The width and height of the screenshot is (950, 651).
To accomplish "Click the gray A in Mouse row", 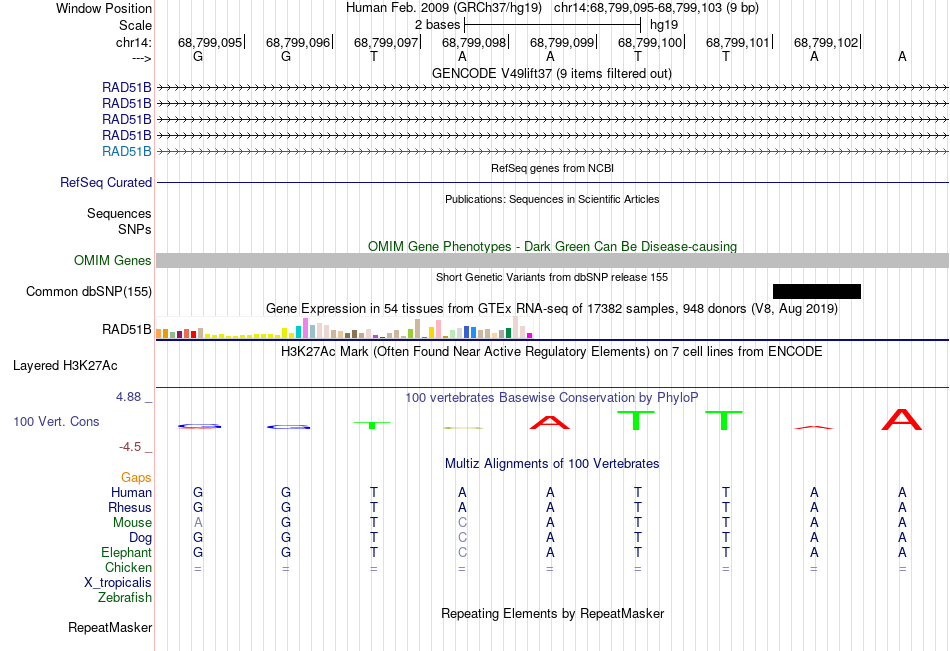I will 198,522.
